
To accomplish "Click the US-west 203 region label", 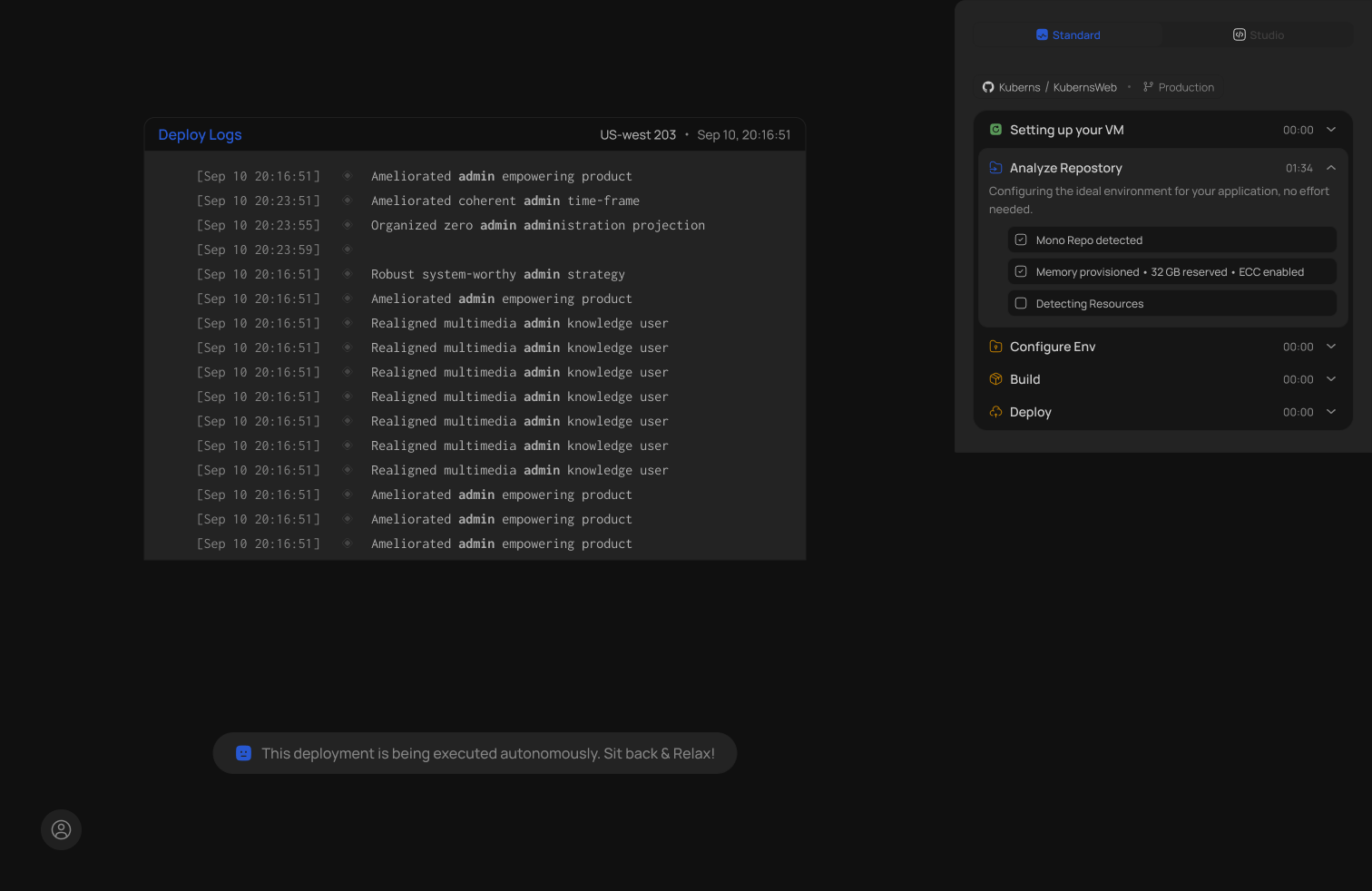I will click(638, 134).
